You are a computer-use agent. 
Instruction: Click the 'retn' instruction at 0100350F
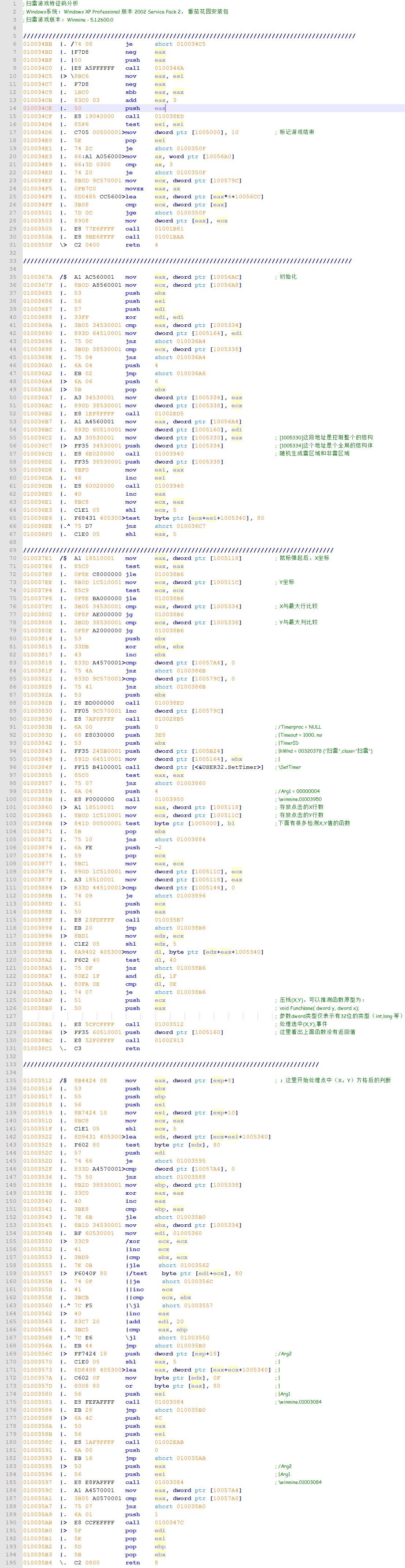pos(133,245)
